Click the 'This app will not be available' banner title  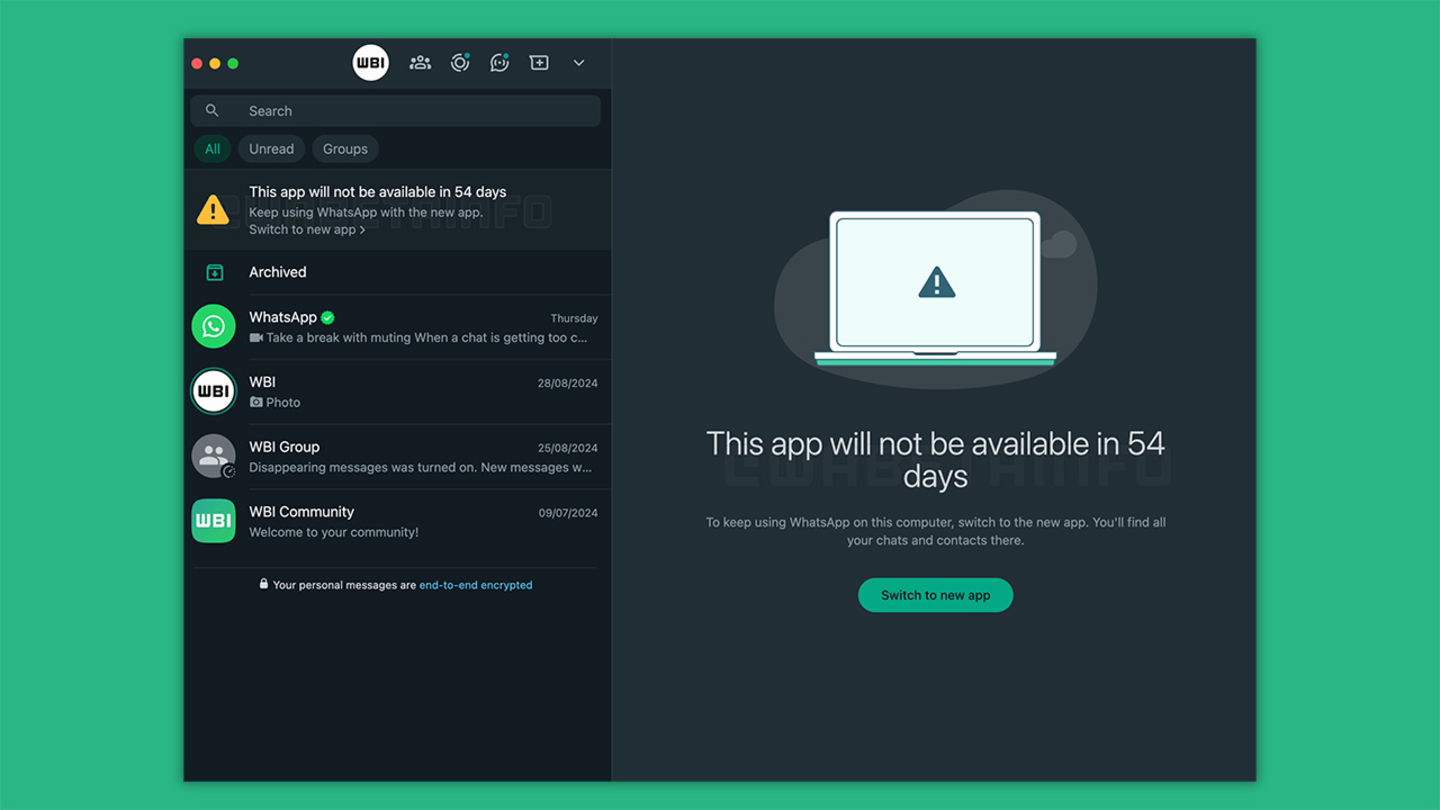377,192
